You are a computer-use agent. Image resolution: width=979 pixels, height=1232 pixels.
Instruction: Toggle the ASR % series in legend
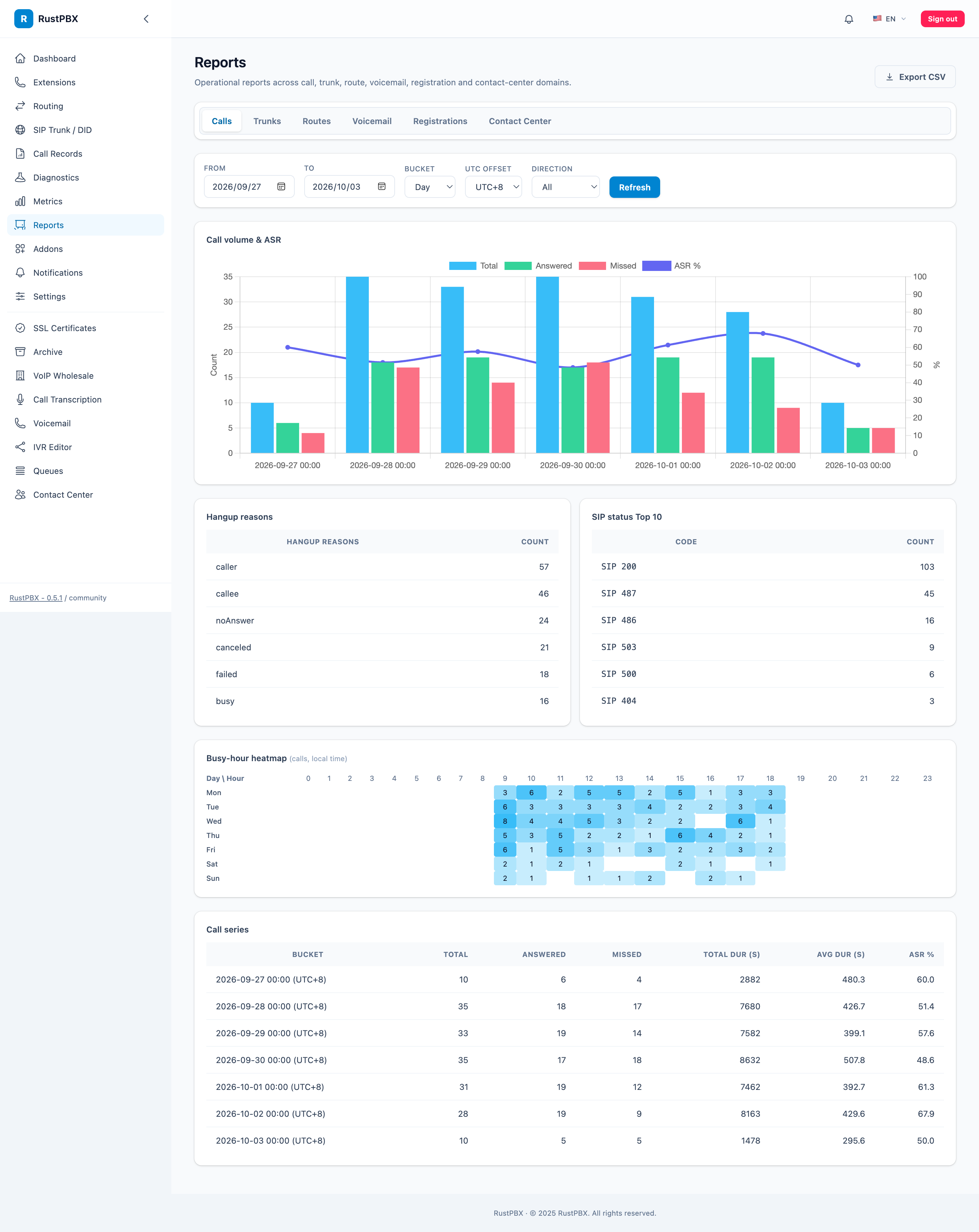coord(671,266)
